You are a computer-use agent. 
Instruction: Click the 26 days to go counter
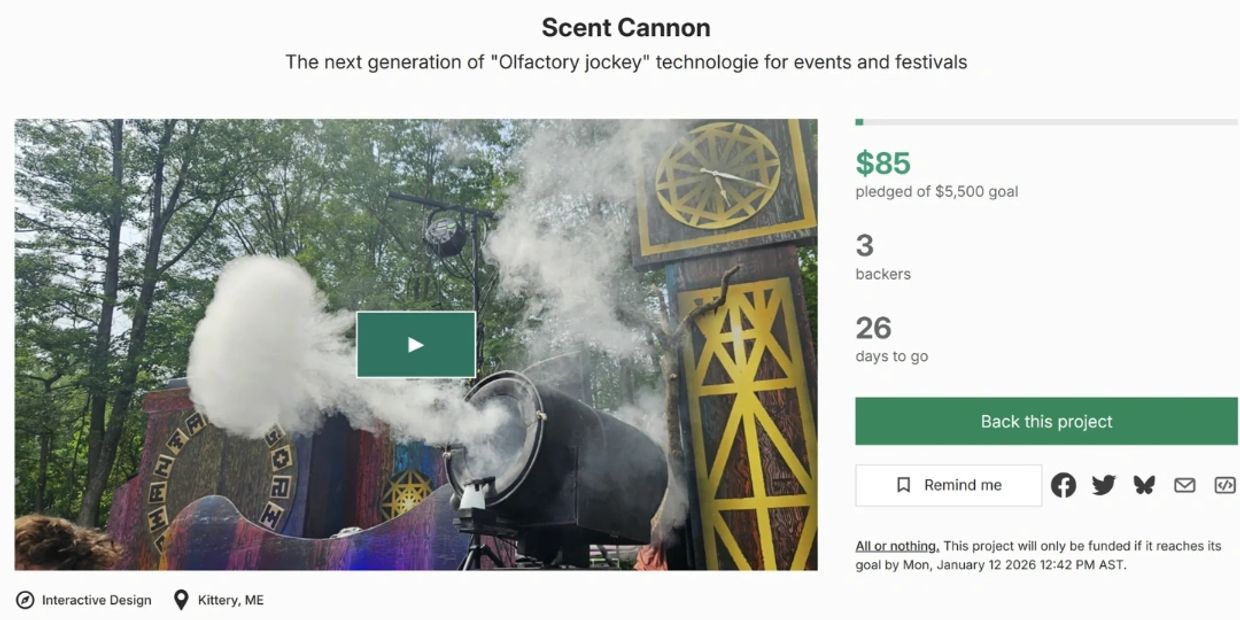point(874,328)
